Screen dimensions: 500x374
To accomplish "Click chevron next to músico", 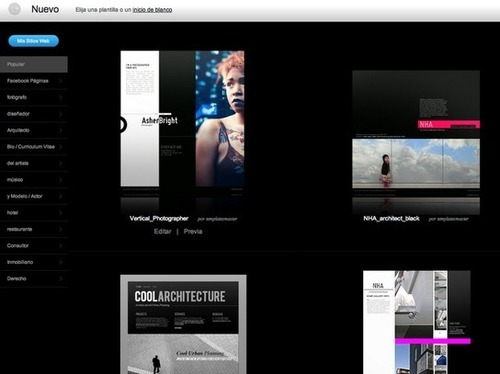I will point(61,180).
